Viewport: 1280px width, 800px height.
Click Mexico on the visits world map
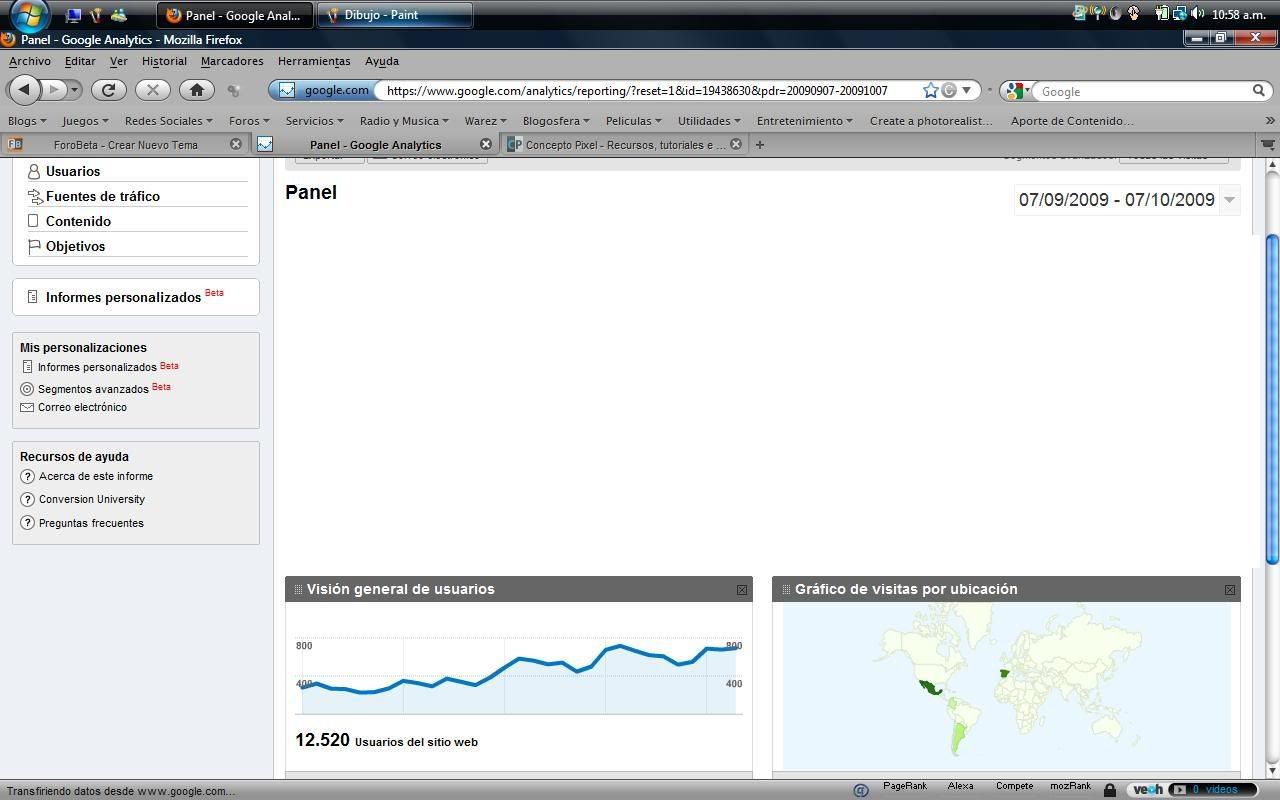point(931,687)
